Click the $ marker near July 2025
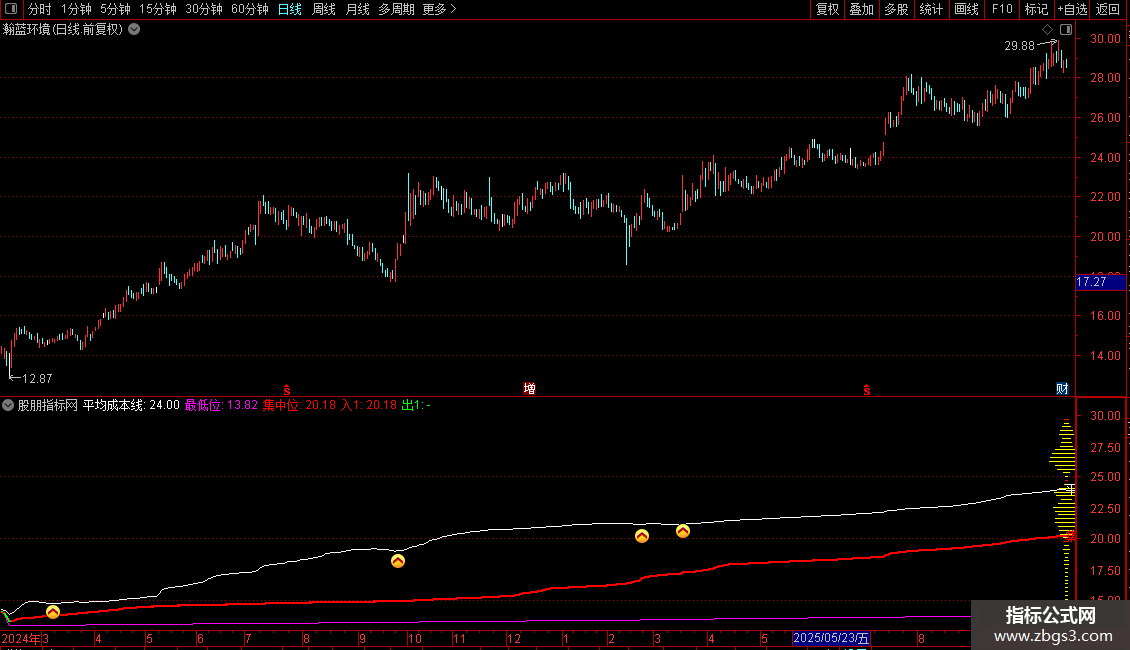The height and width of the screenshot is (650, 1130). coord(867,390)
